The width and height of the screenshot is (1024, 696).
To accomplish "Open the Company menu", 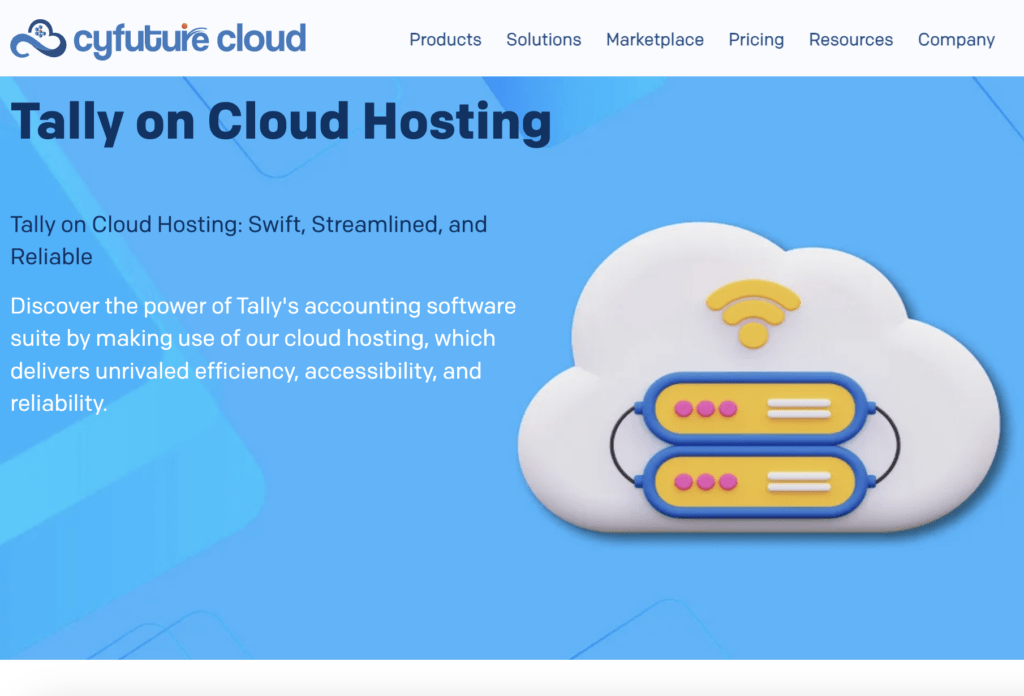I will click(x=956, y=40).
